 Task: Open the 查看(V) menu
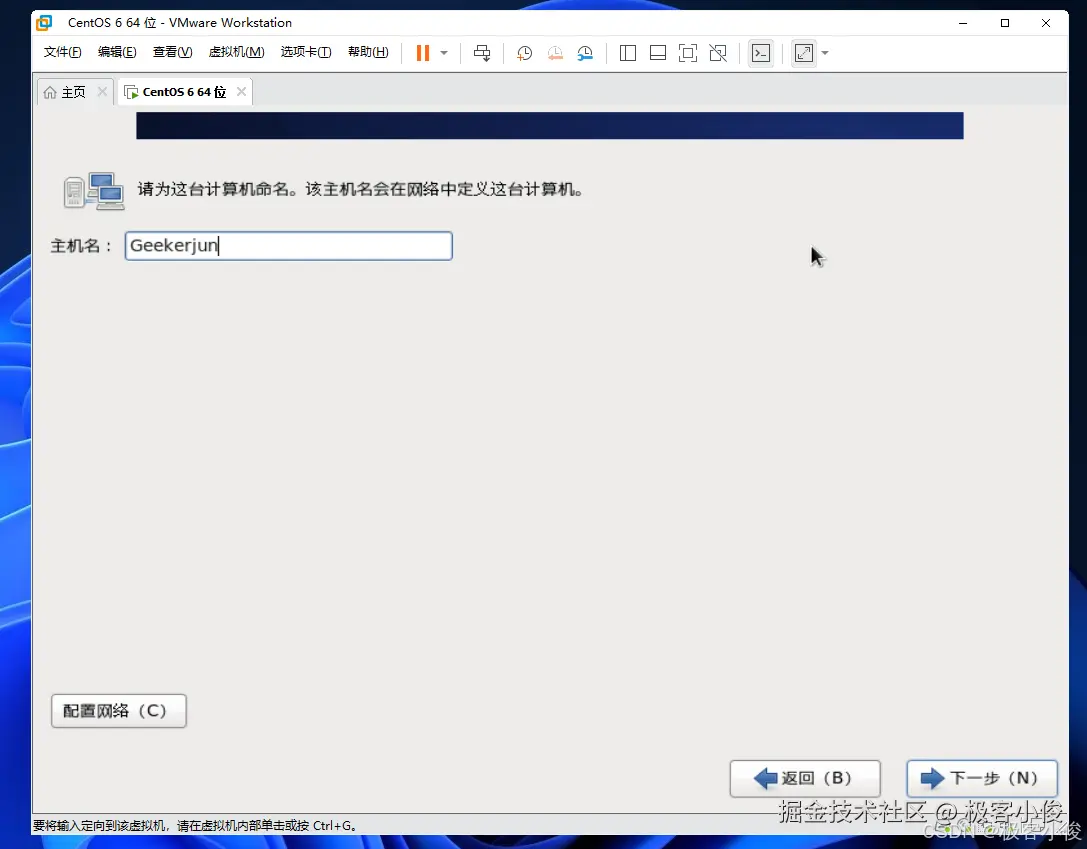(x=173, y=52)
